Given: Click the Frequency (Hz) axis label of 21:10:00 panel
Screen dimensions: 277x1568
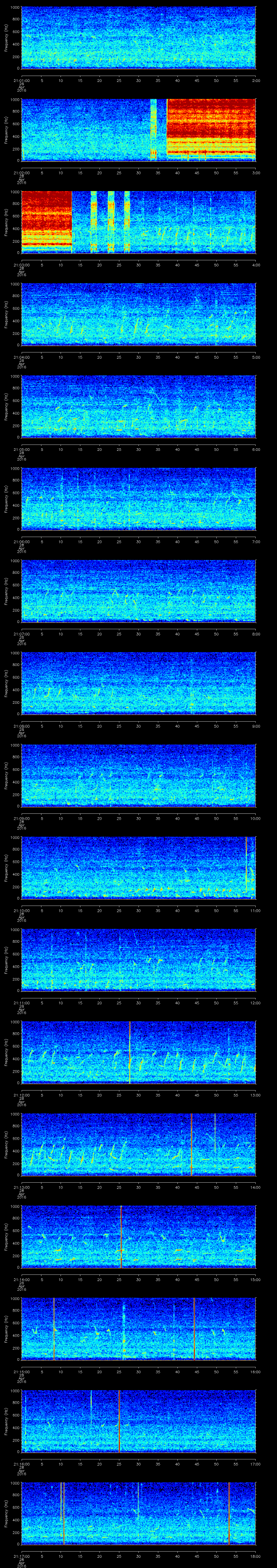Looking at the screenshot, I should 7,868.
